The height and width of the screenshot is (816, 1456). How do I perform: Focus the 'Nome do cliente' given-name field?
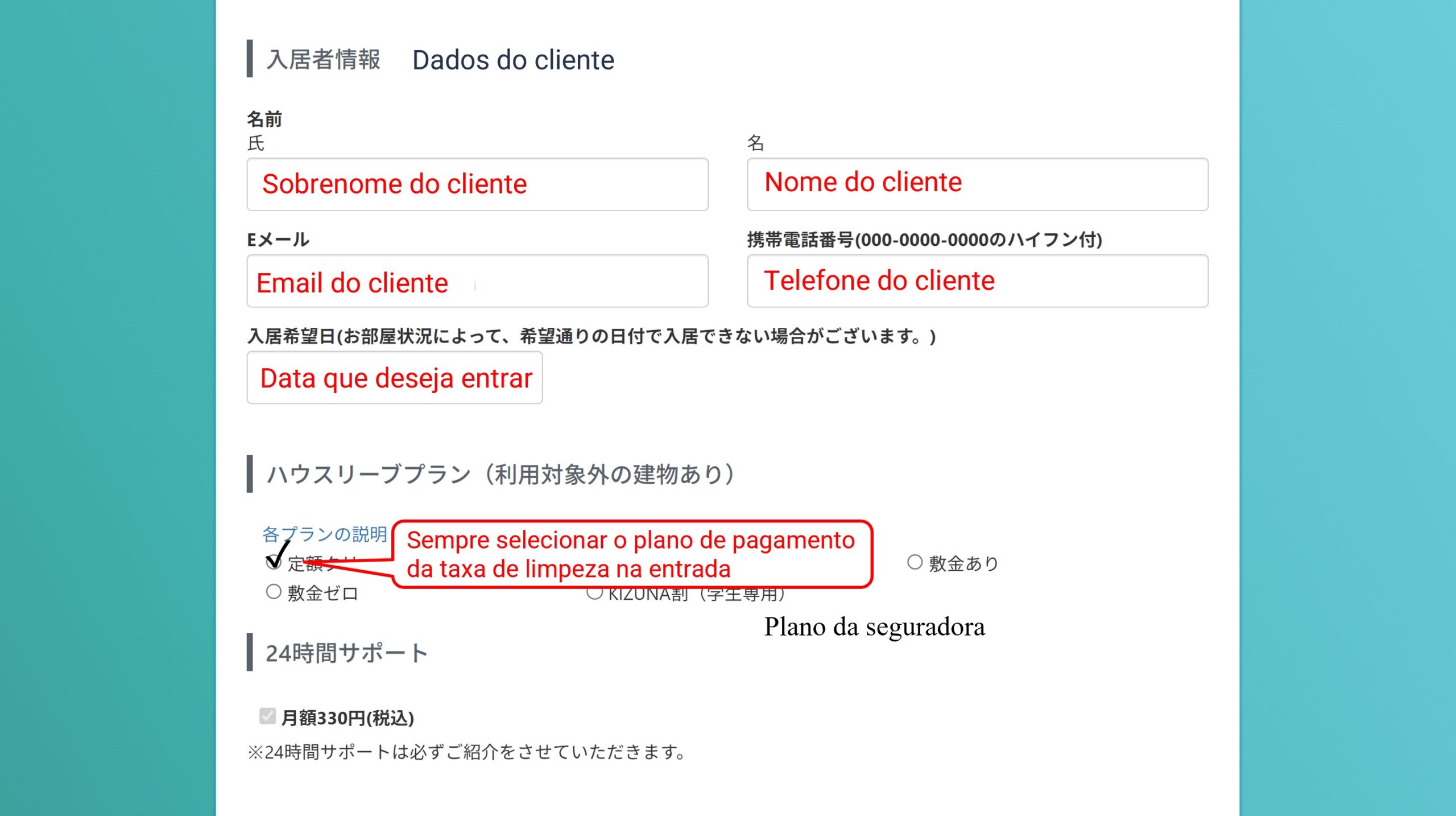(977, 184)
